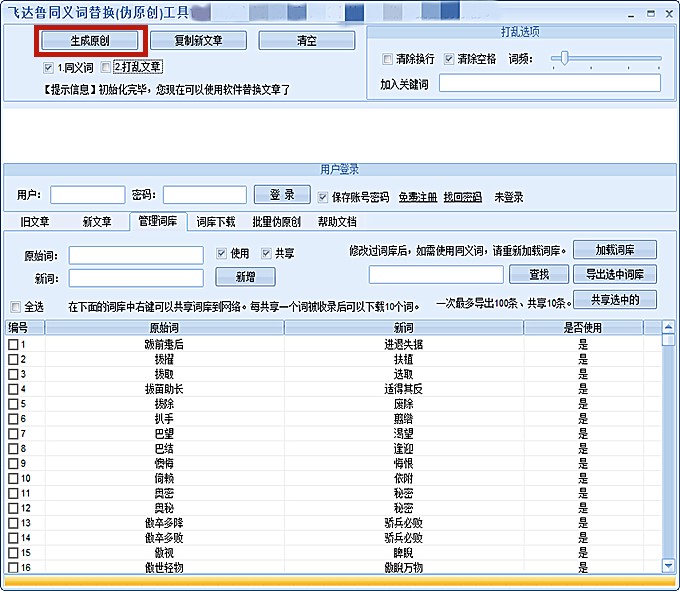The height and width of the screenshot is (591, 680).
Task: Check the checkbox for row 13
Action: point(13,523)
